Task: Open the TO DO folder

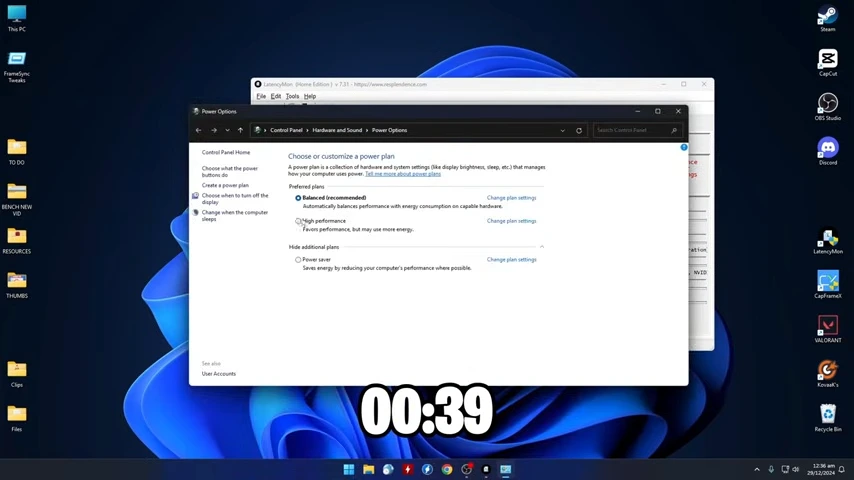Action: pos(16,151)
